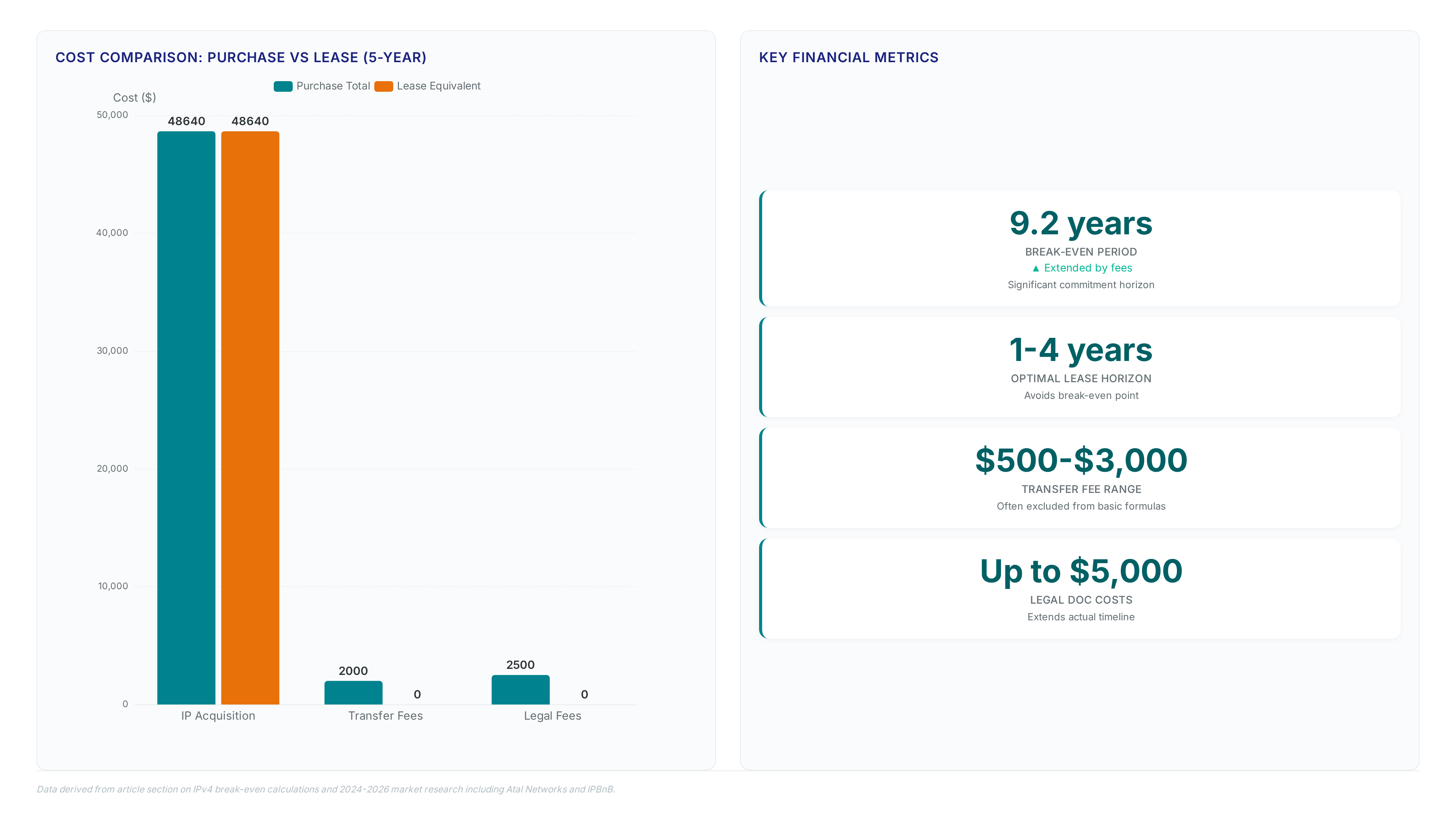Click the Extends actual timeline note

coord(1081,617)
